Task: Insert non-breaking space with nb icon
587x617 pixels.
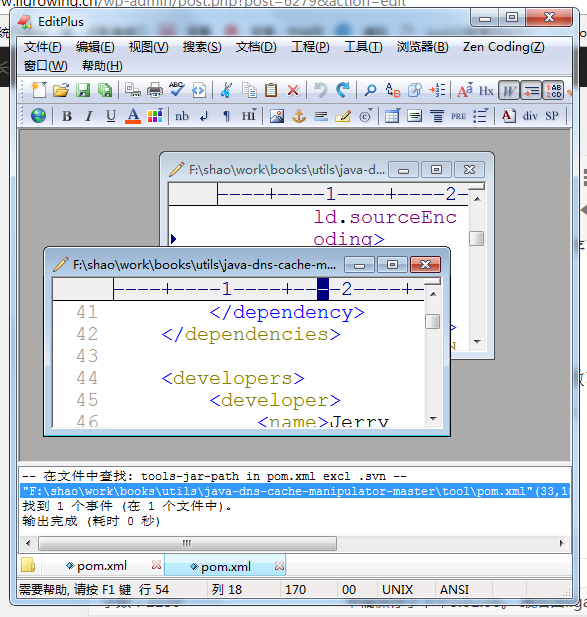Action: point(182,116)
